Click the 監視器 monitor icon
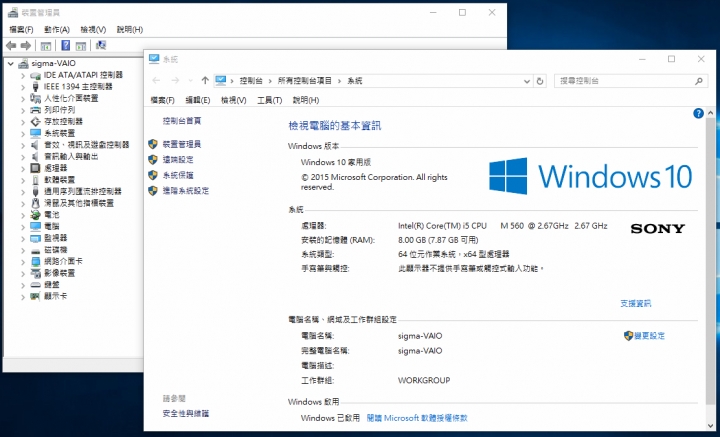Screen dimensions: 720x437 (35, 238)
